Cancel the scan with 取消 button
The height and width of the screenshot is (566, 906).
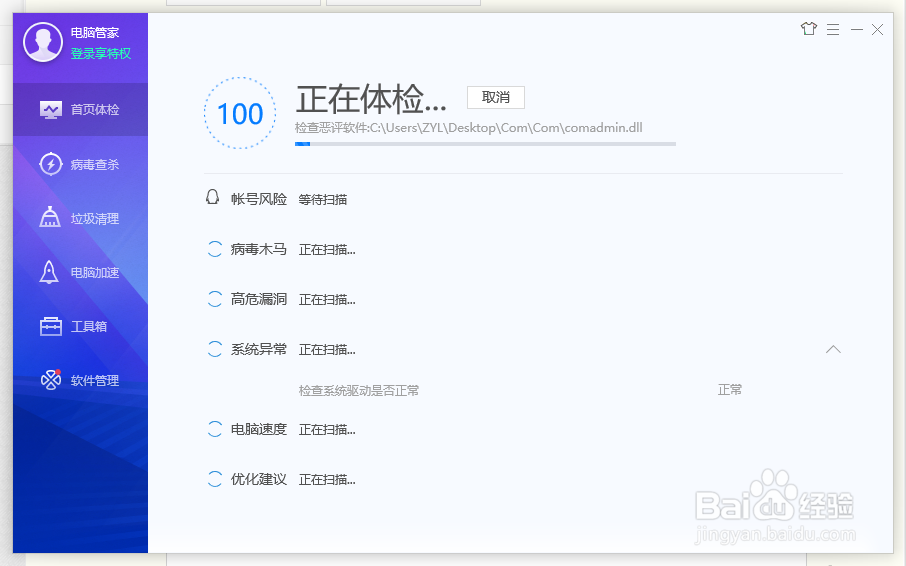[x=496, y=98]
